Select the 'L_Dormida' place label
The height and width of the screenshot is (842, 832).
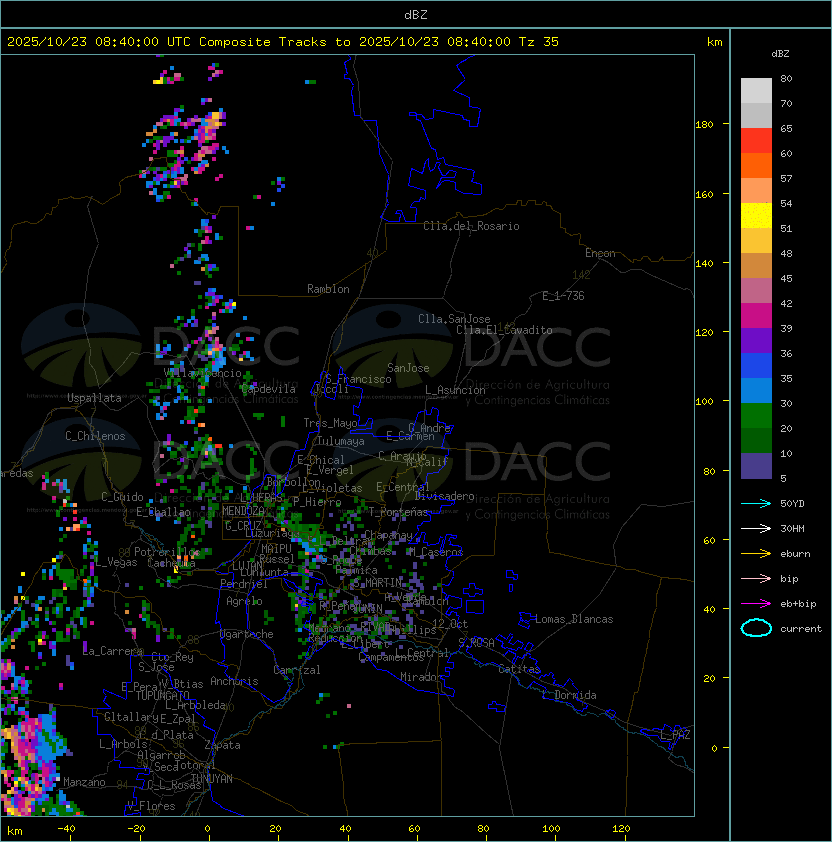click(569, 695)
